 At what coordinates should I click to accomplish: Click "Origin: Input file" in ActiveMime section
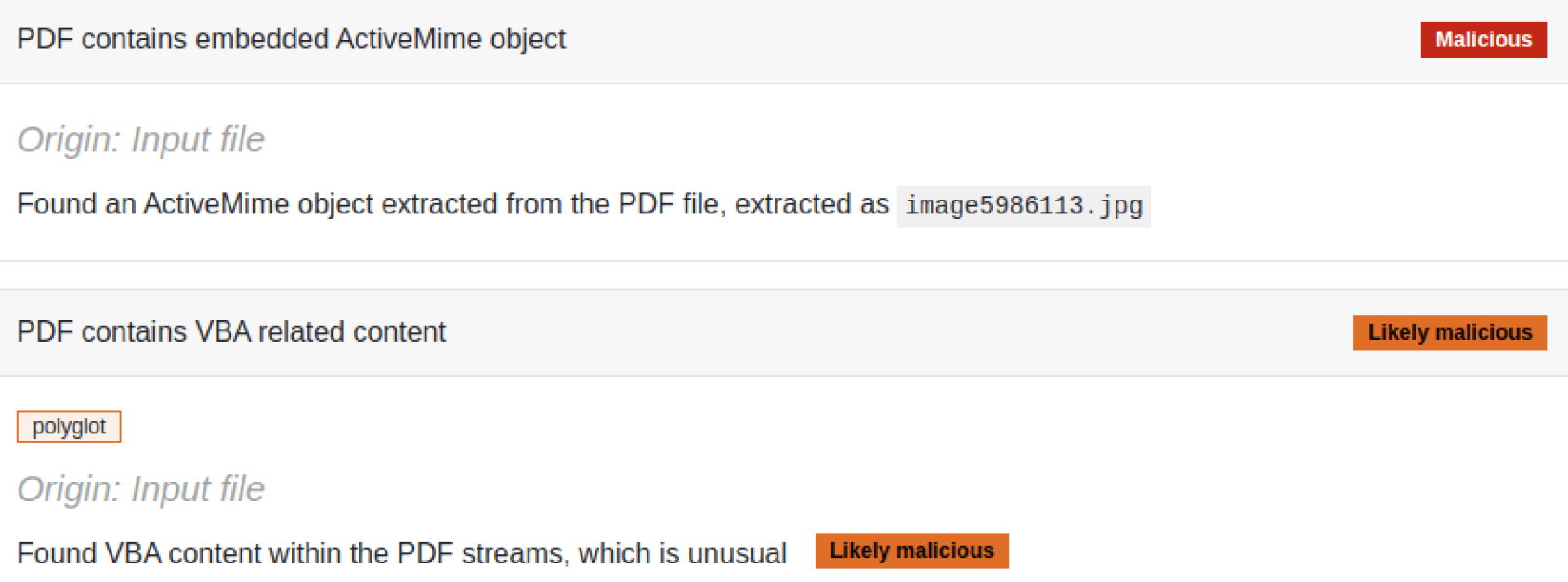click(x=140, y=139)
